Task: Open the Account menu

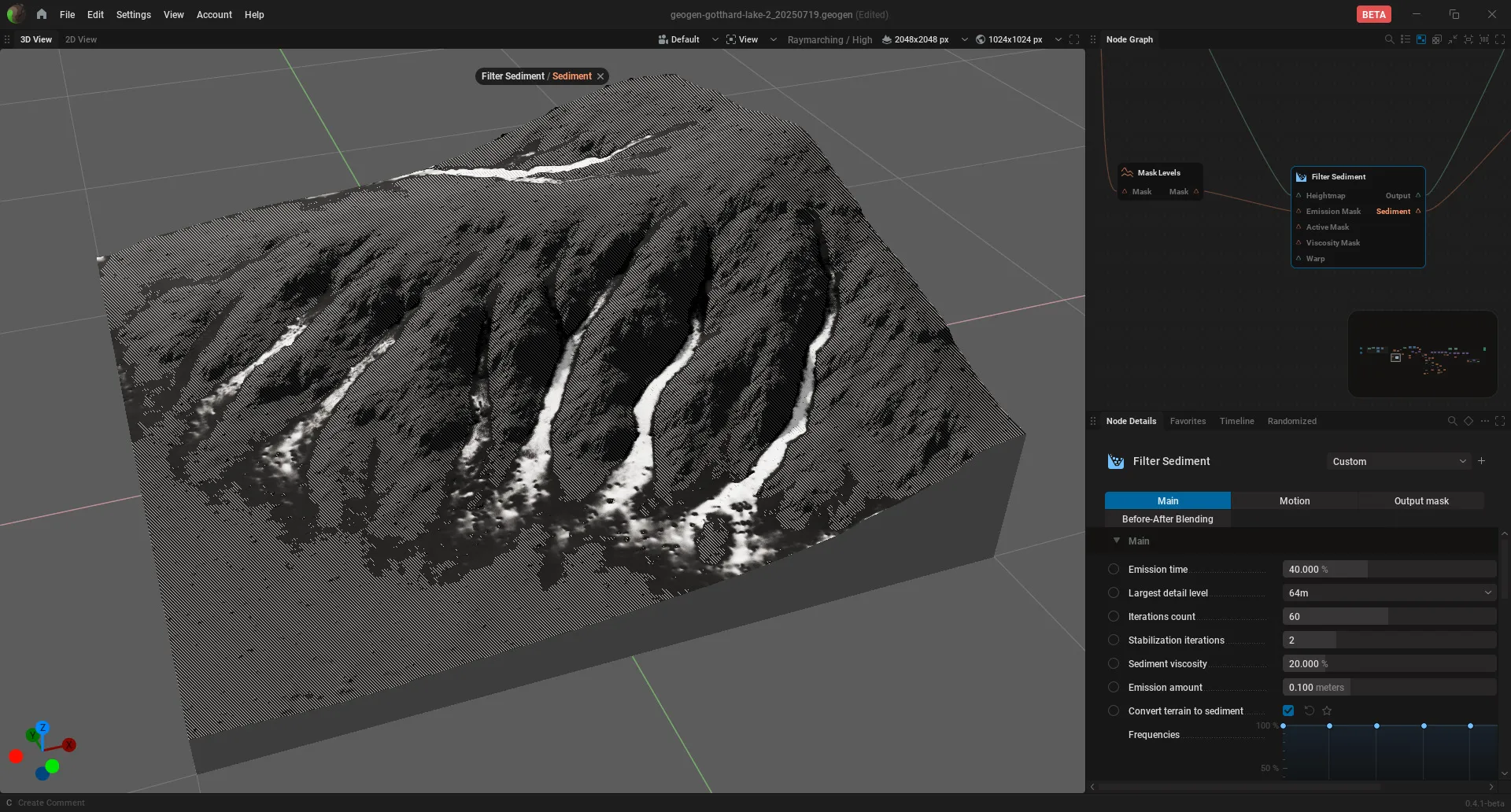Action: (214, 14)
